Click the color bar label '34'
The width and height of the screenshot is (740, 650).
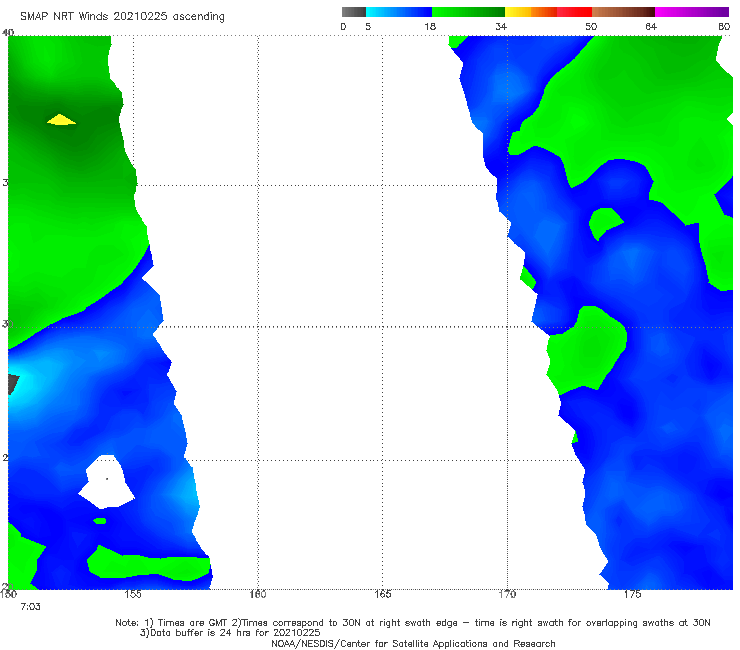[501, 26]
